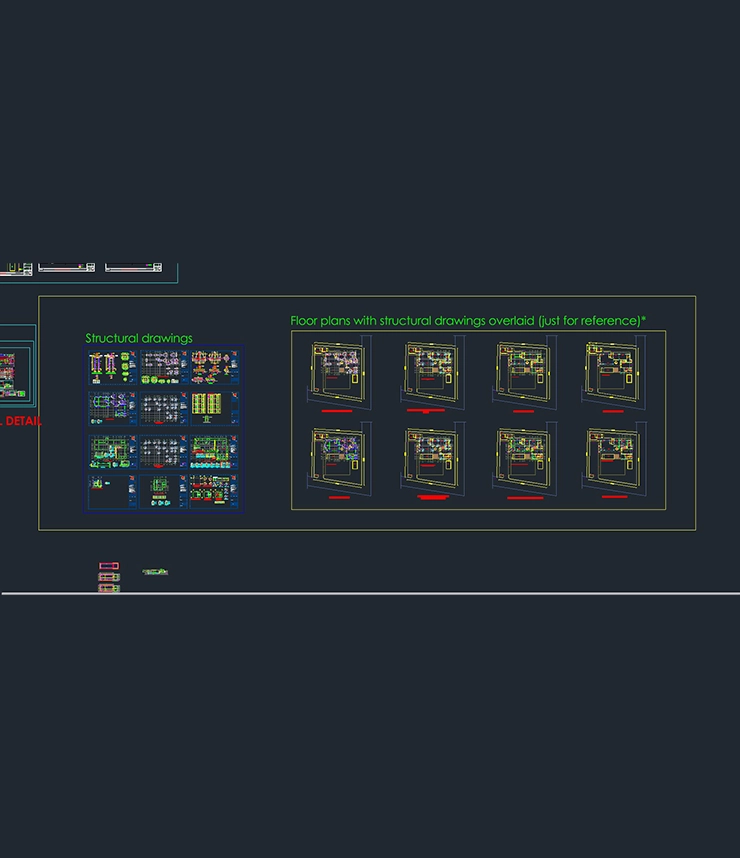Click the red 'DETAIL' text at left edge
Viewport: 740px width, 858px height.
pyautogui.click(x=22, y=422)
